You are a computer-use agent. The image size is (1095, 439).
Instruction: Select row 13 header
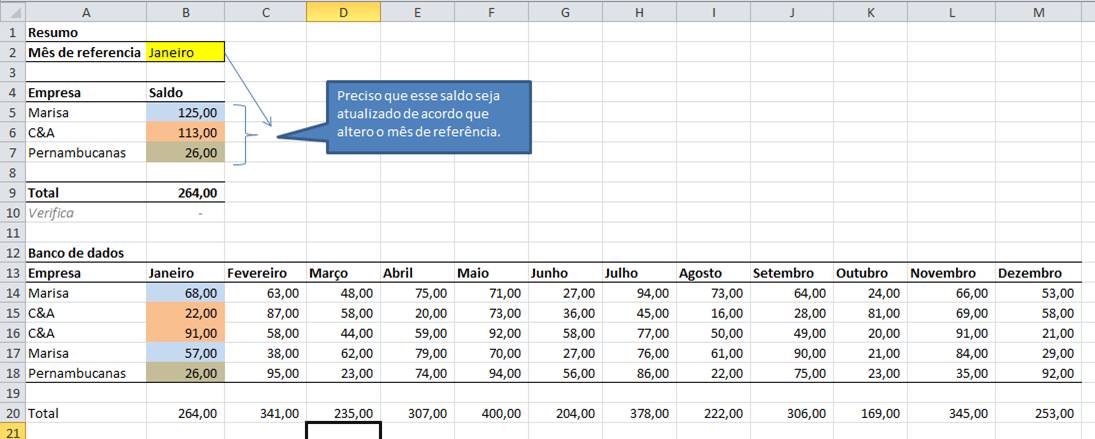click(13, 273)
